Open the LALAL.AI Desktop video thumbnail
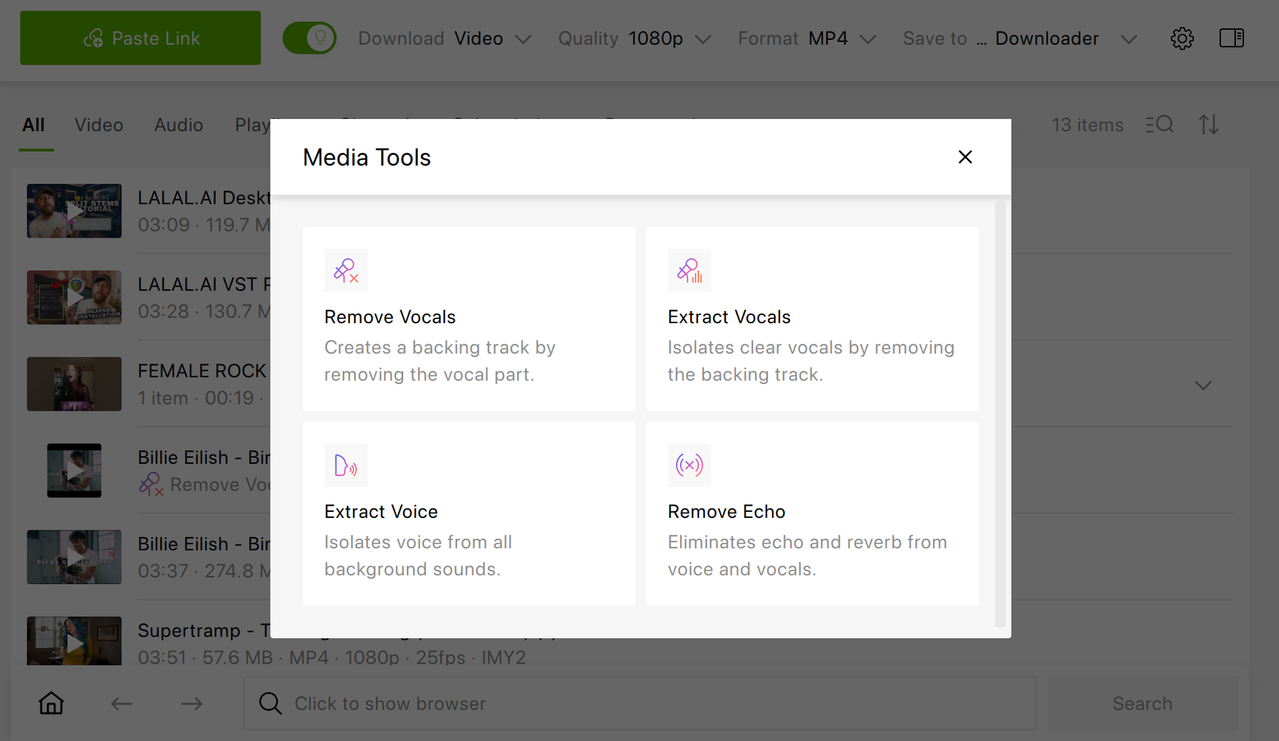The height and width of the screenshot is (741, 1279). point(74,211)
